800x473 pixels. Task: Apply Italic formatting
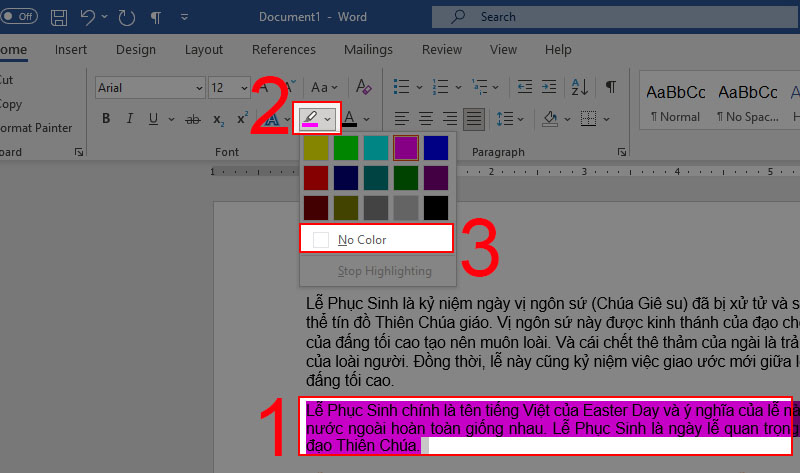click(x=129, y=120)
